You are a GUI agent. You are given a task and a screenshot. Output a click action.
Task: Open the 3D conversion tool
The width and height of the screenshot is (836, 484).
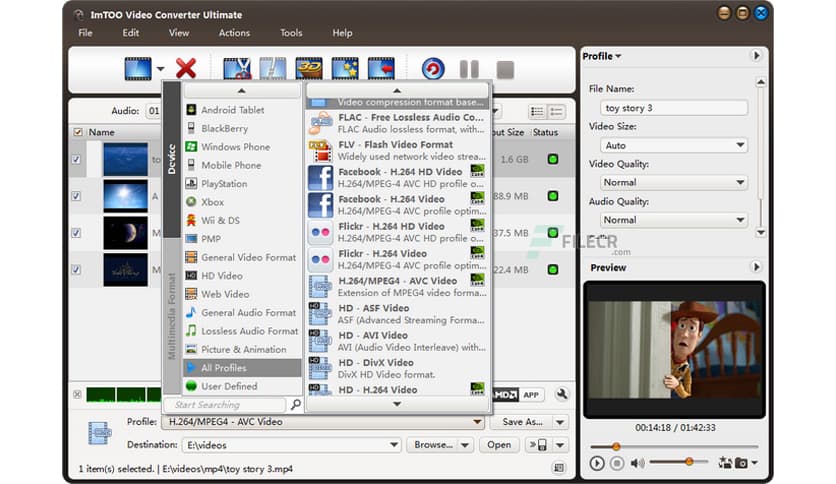pyautogui.click(x=309, y=69)
